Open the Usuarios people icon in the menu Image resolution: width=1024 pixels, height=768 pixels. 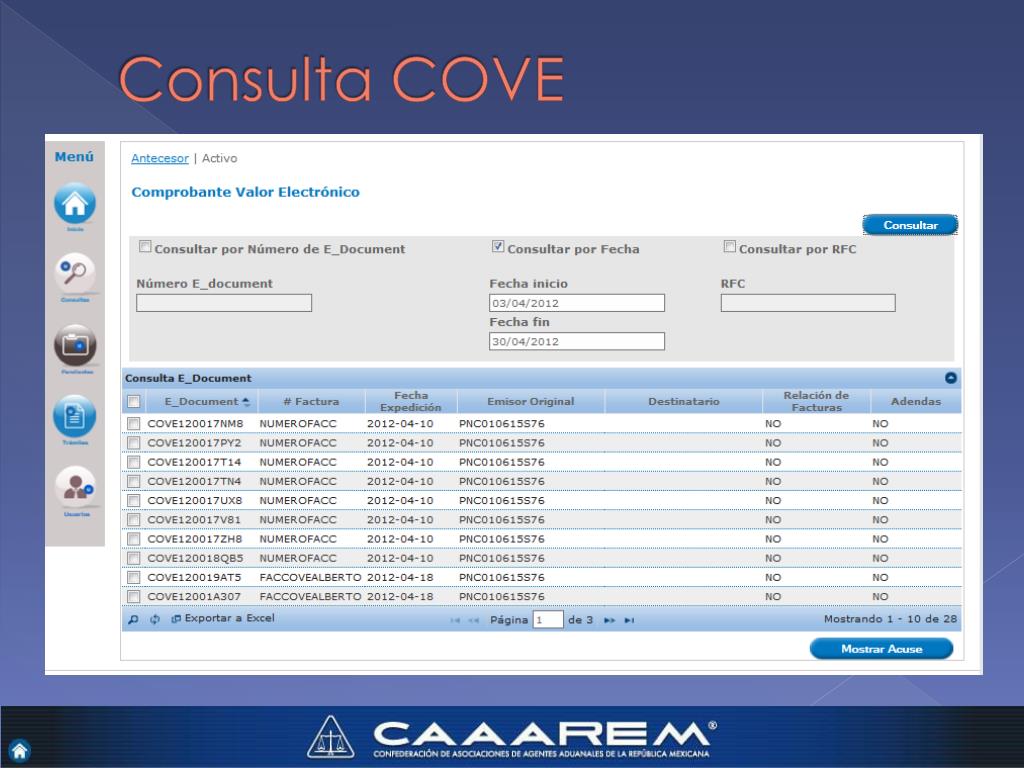click(76, 487)
